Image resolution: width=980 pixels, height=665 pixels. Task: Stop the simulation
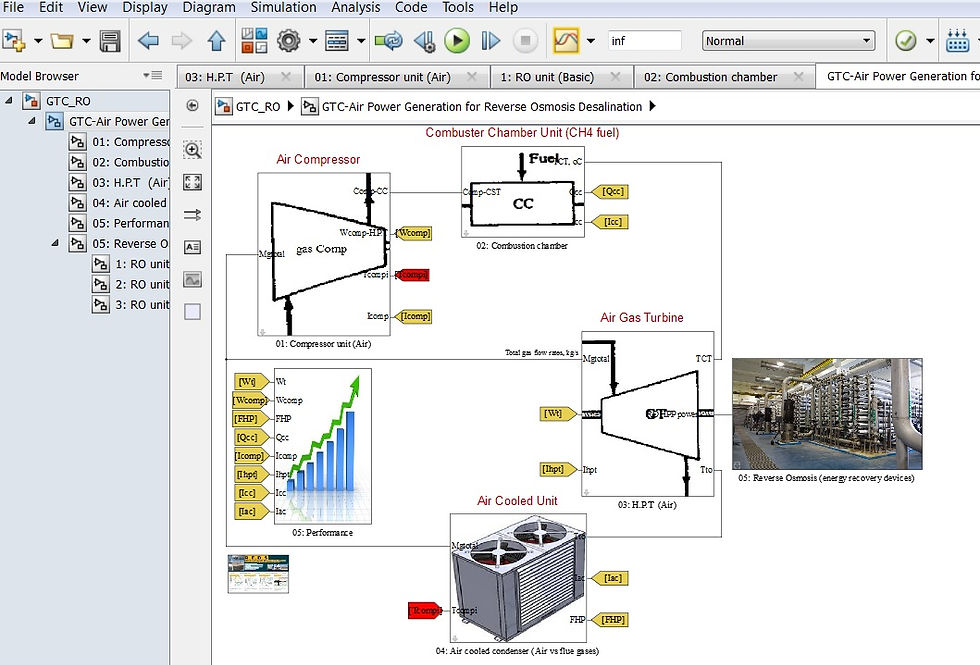(525, 41)
